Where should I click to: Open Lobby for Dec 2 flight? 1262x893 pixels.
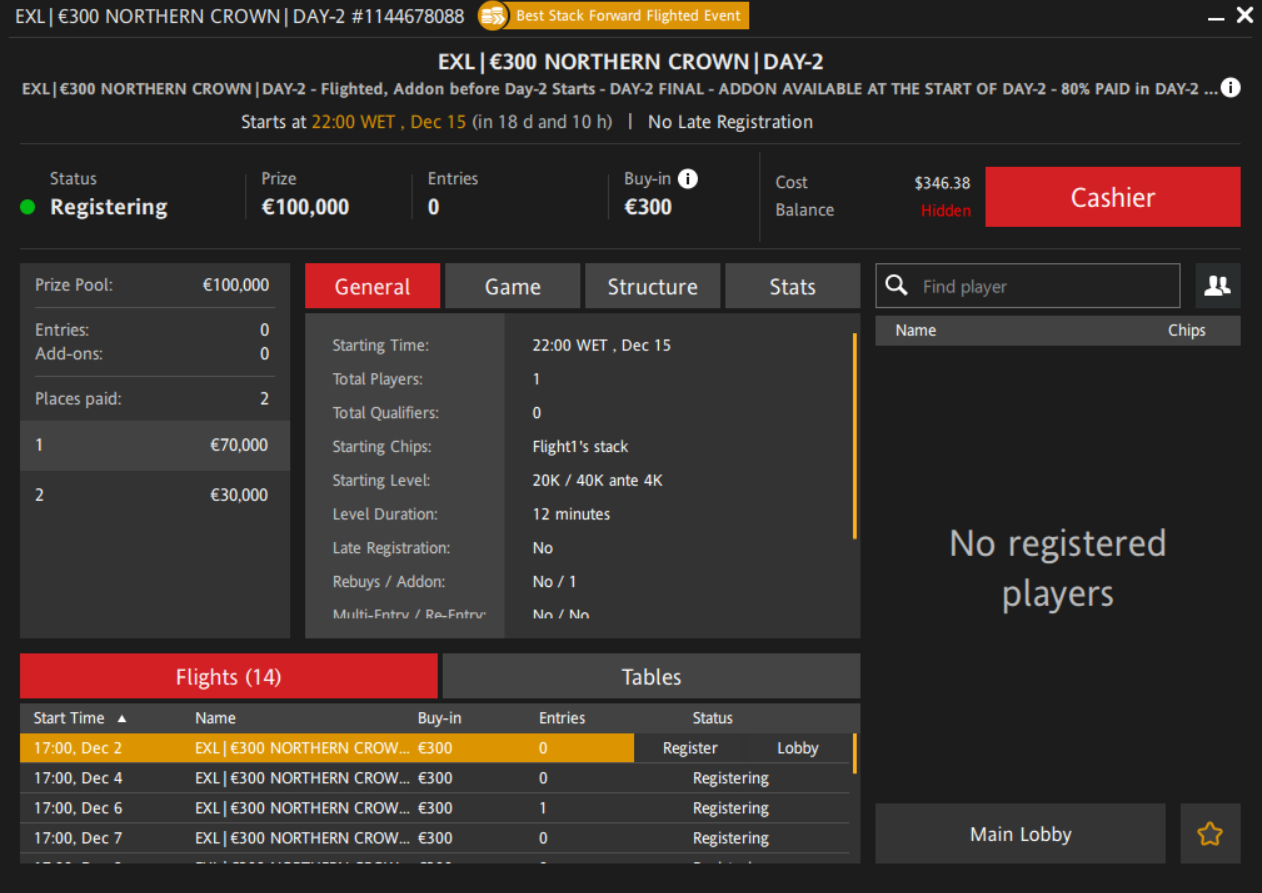(797, 748)
